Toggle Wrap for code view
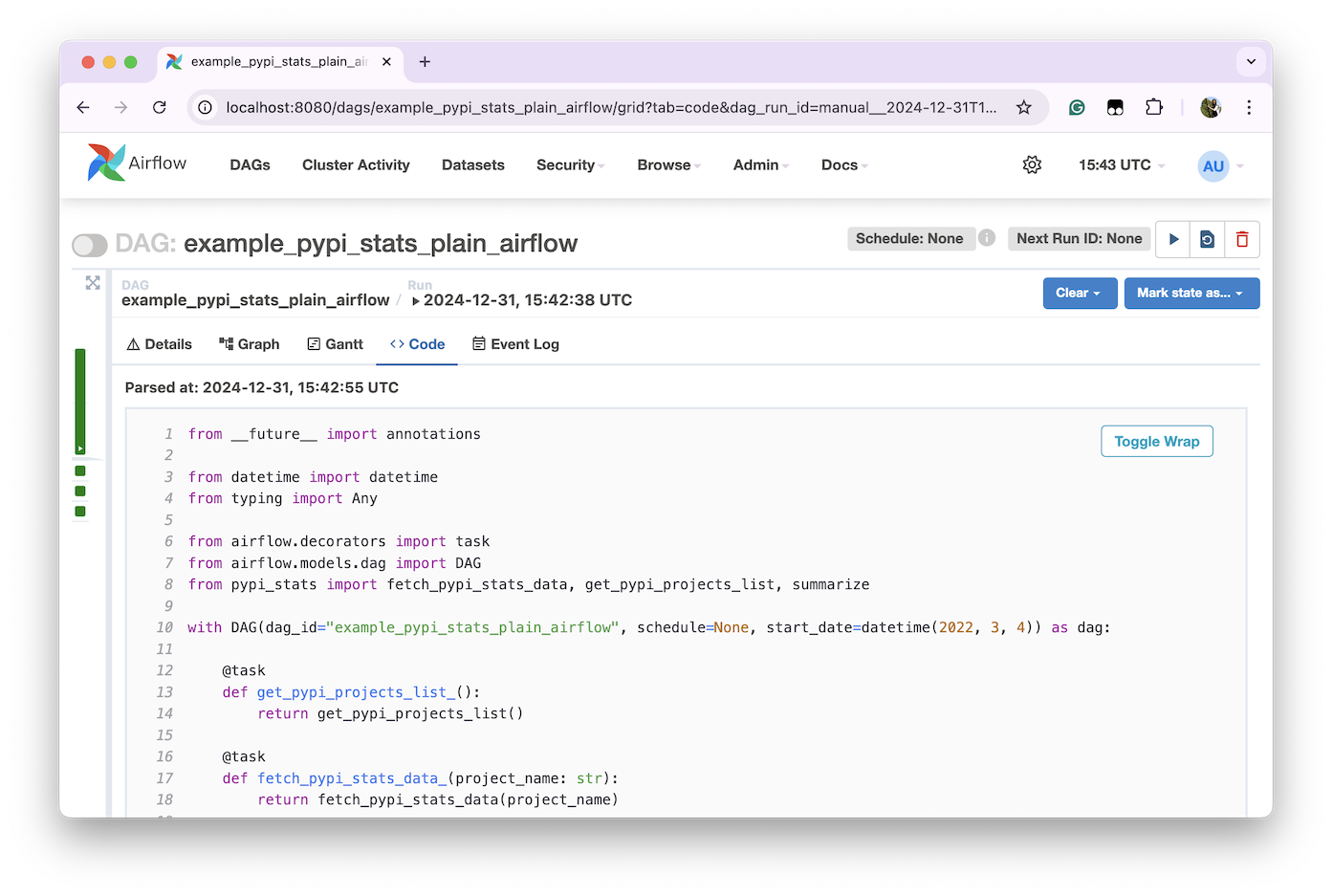Screen dimensions: 1332x896 coord(1156,441)
